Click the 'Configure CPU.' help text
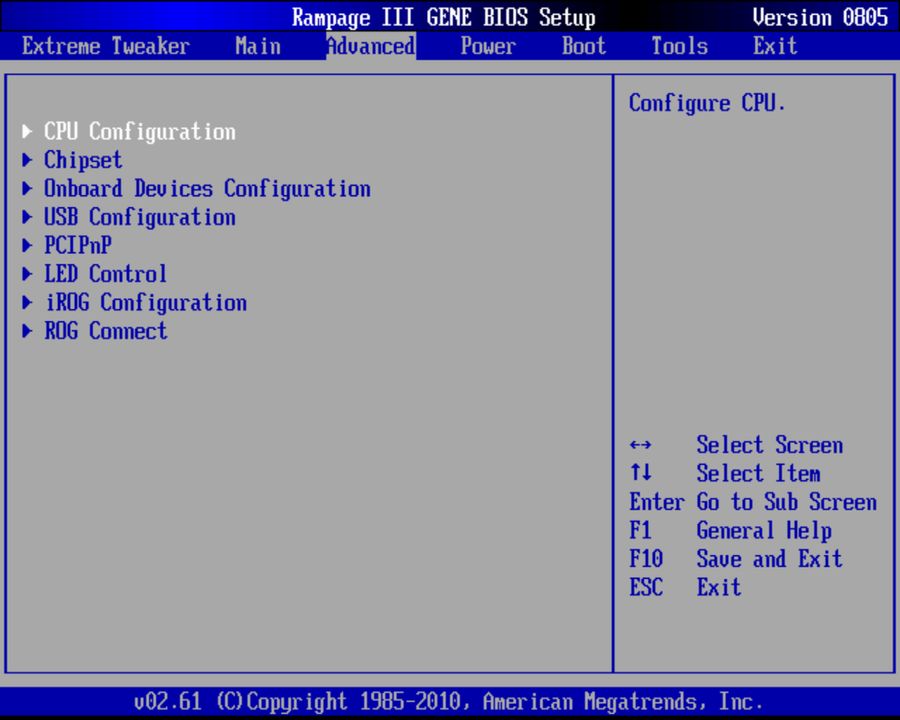 [707, 103]
